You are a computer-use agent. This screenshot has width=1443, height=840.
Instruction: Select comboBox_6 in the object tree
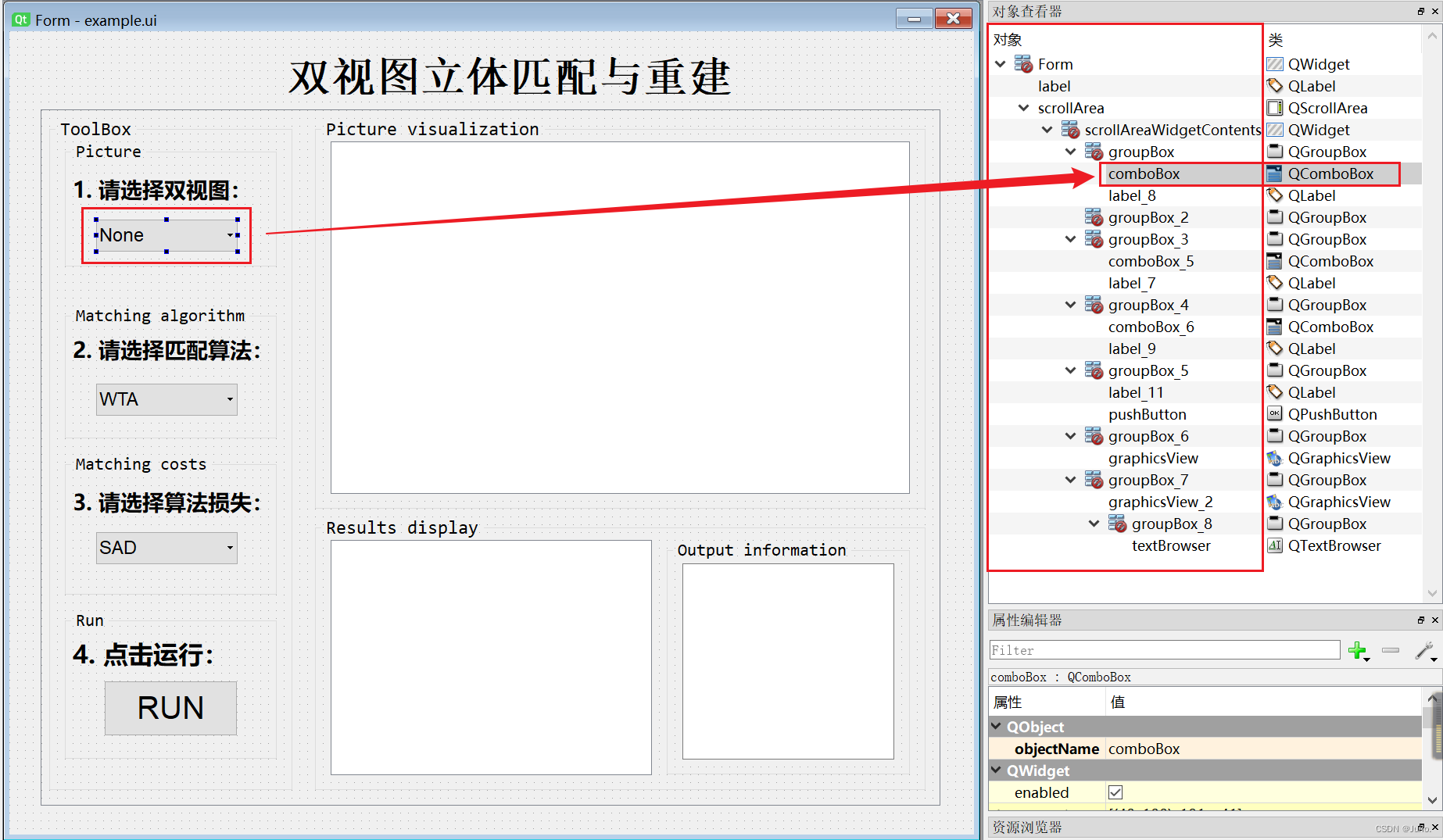click(x=1151, y=327)
